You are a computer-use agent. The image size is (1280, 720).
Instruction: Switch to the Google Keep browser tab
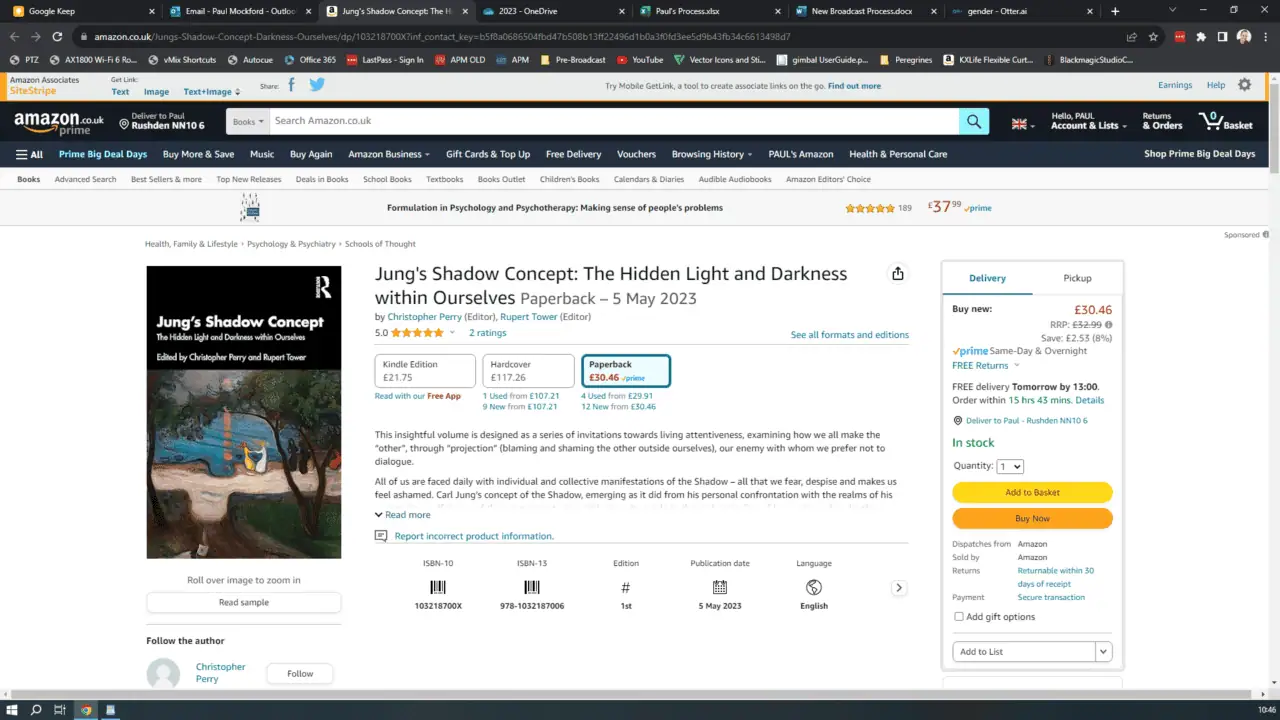pyautogui.click(x=82, y=11)
